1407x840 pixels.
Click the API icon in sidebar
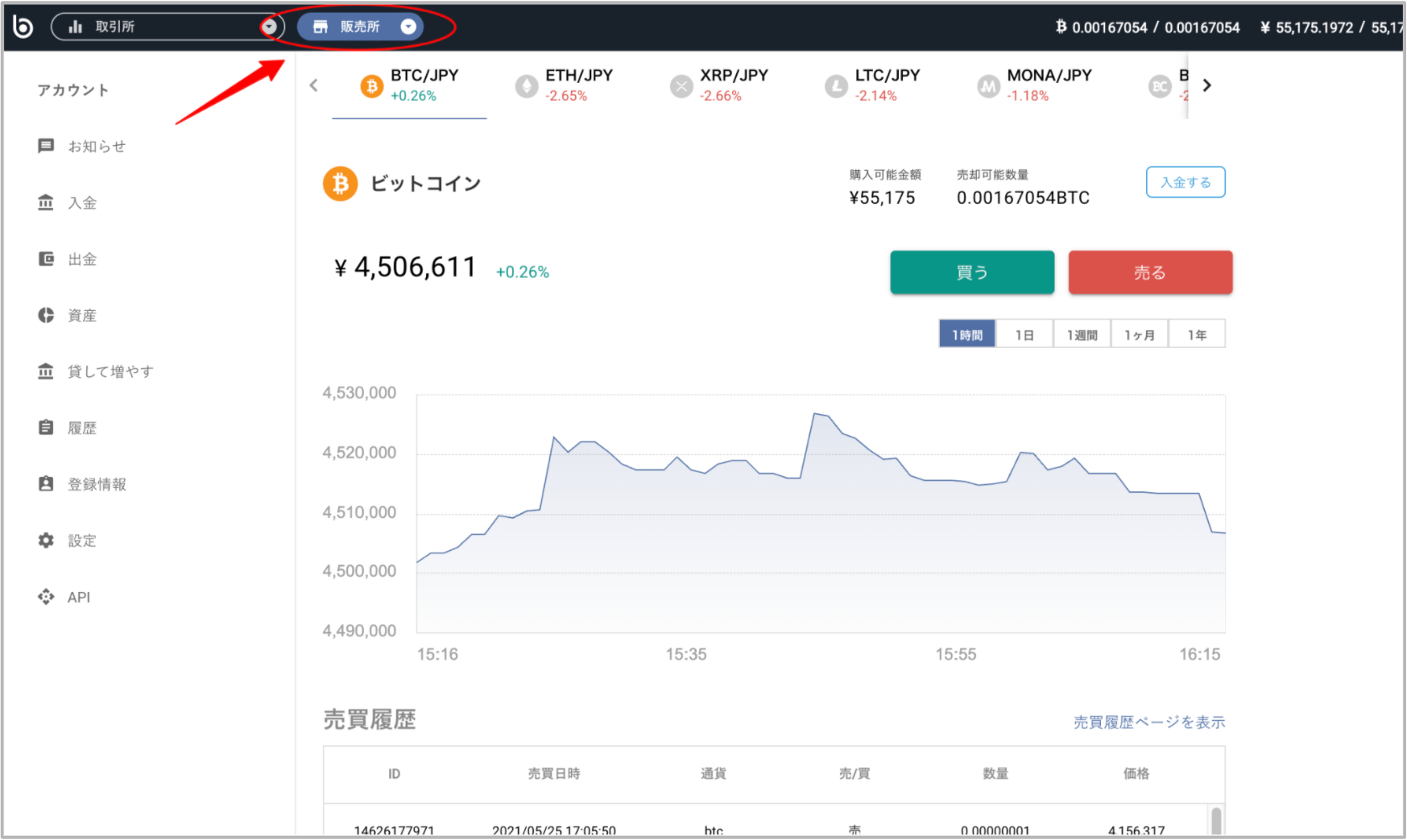(x=46, y=597)
